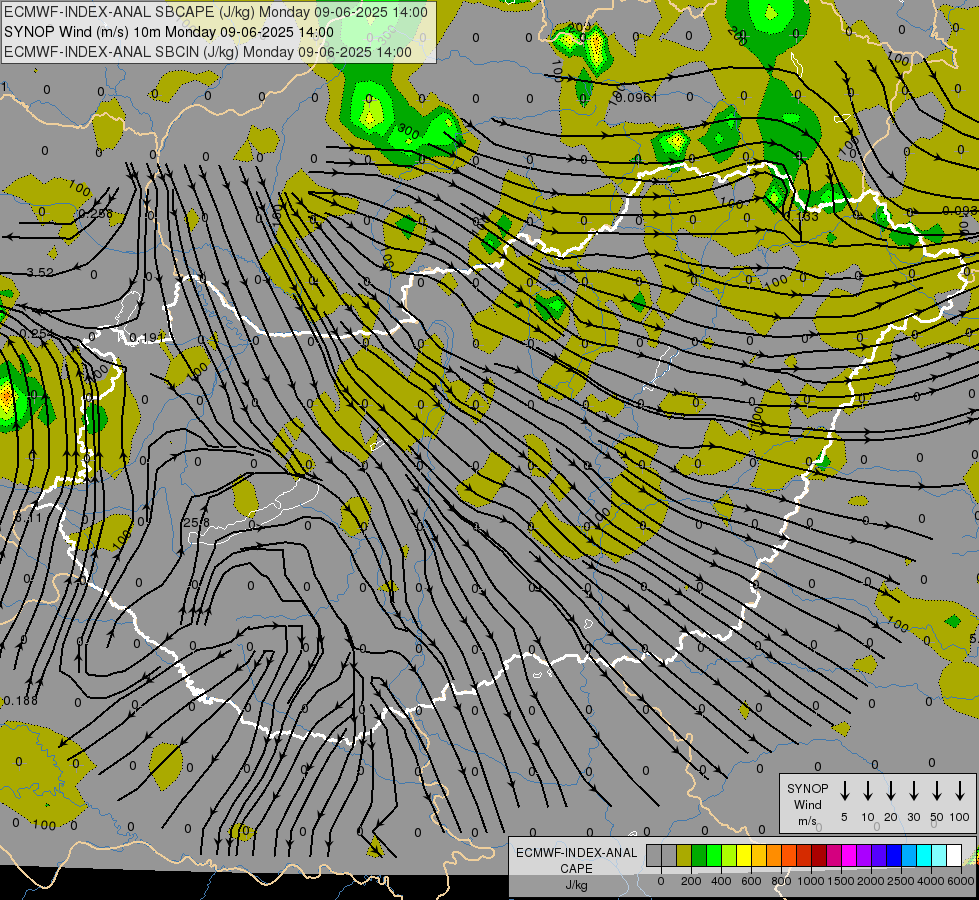Image resolution: width=979 pixels, height=900 pixels.
Task: Click the '0.0961' value on the map
Action: tap(636, 97)
